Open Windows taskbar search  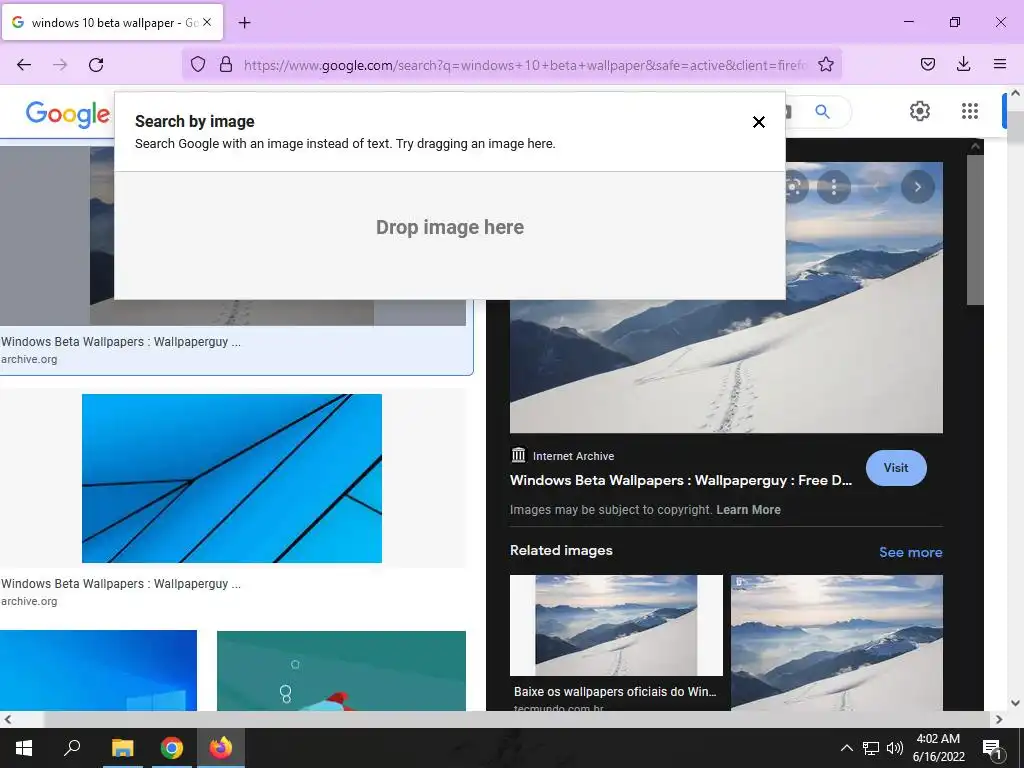pos(72,748)
